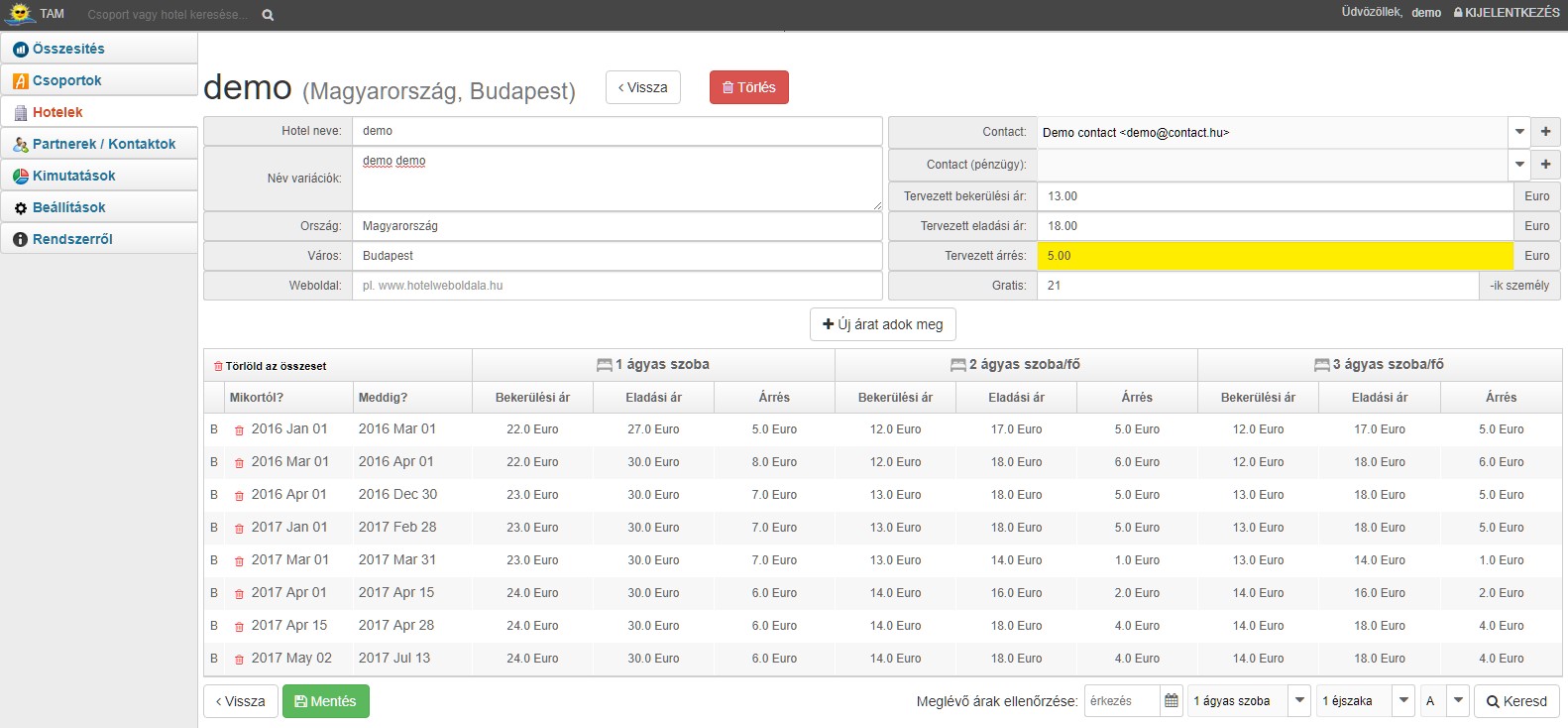The width and height of the screenshot is (1568, 728).
Task: Open the room type dropdown '1 ágyas szoba'
Action: point(1299,701)
